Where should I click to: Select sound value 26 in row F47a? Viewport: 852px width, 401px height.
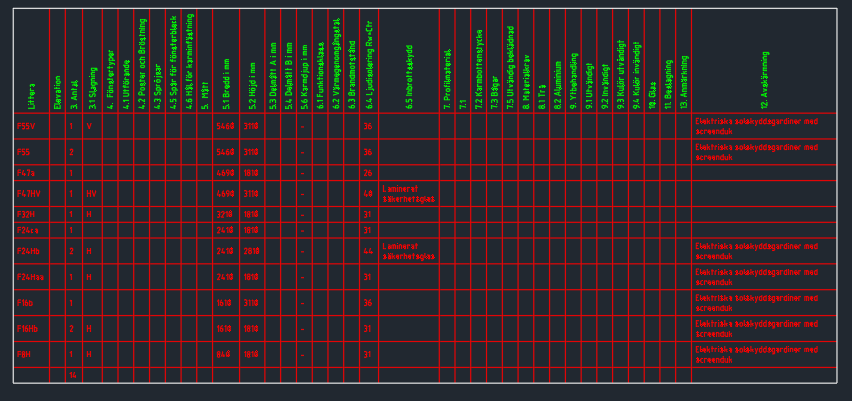point(368,173)
